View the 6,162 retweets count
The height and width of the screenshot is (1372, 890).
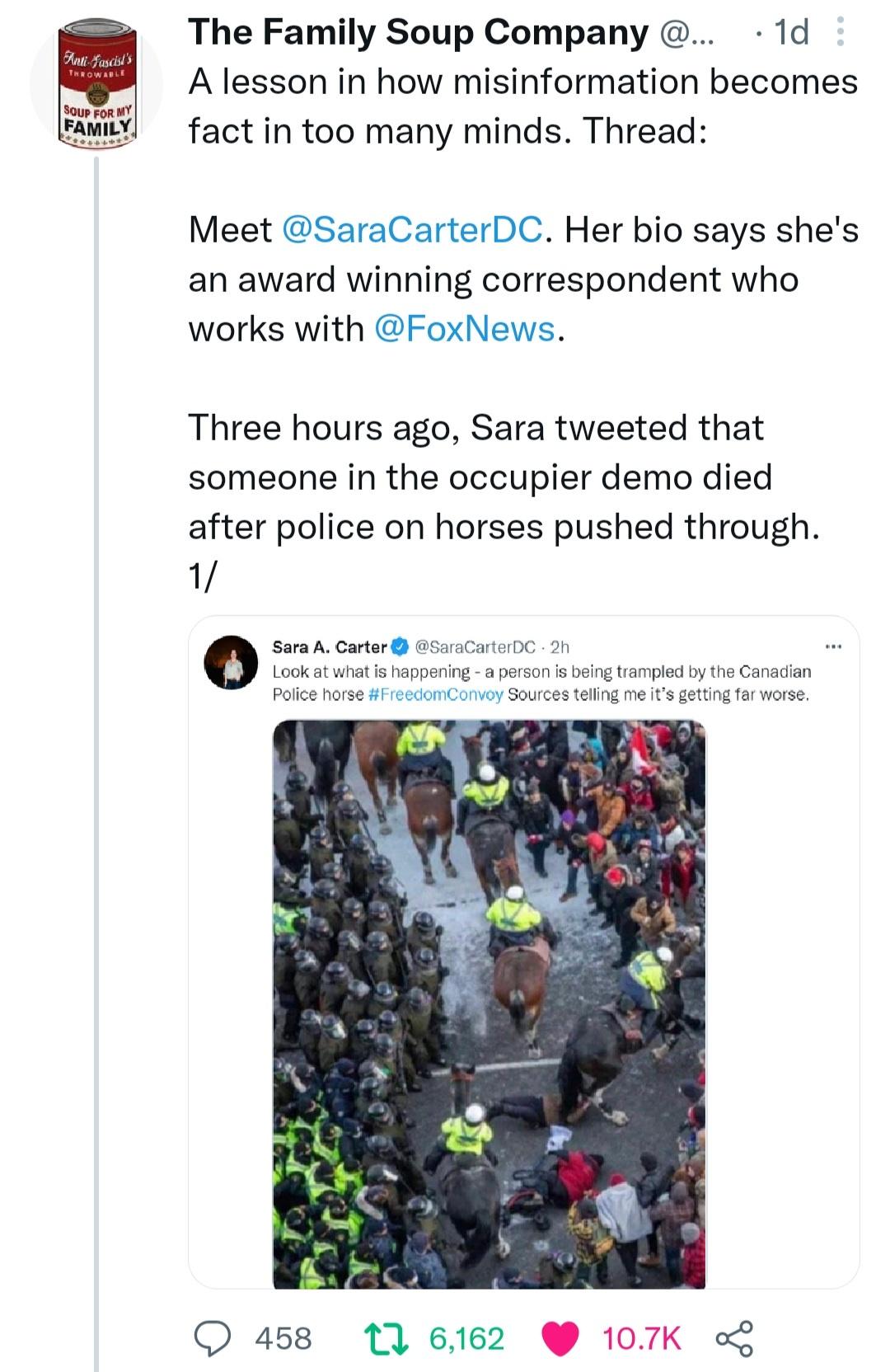coord(466,1337)
